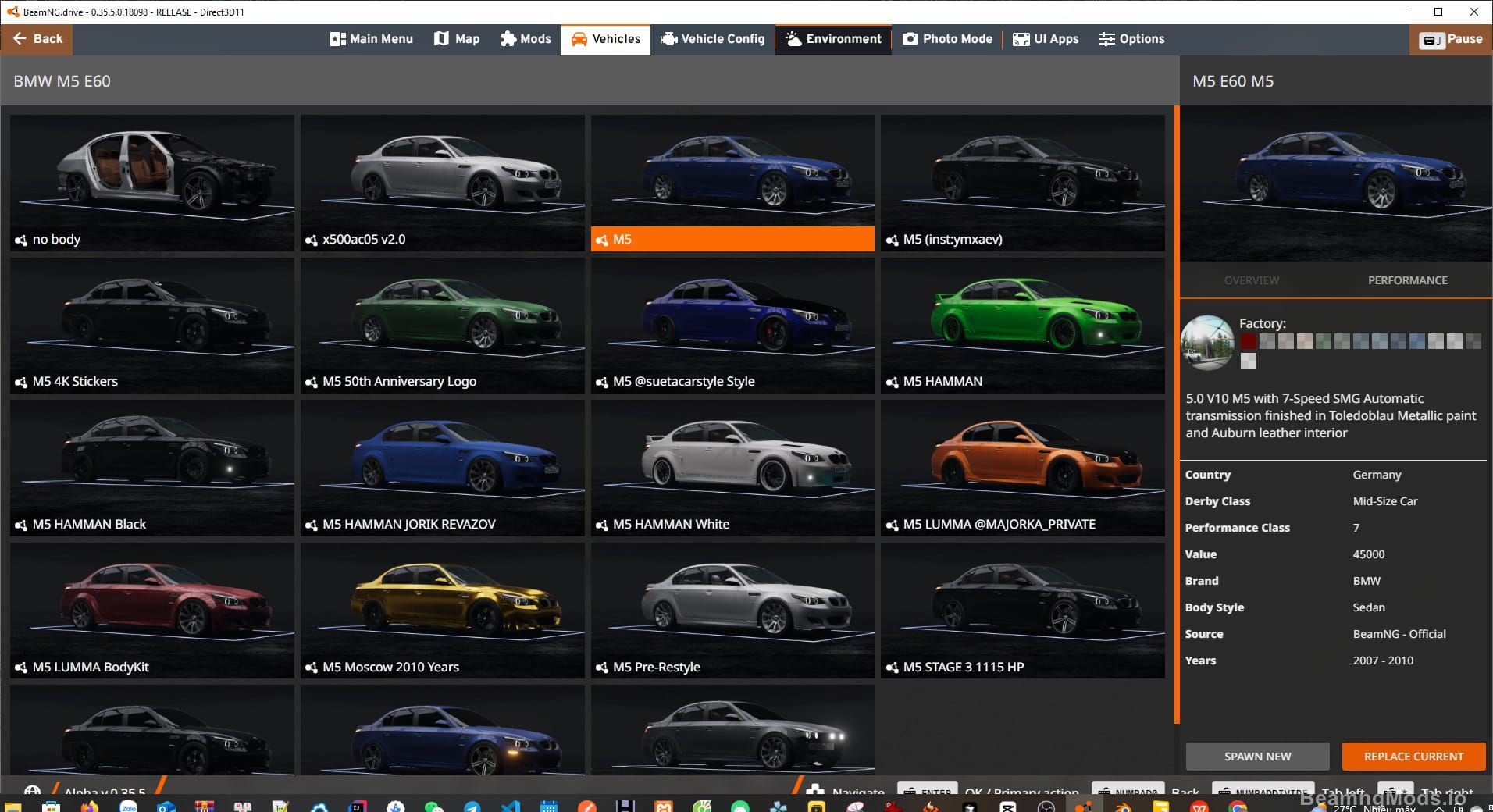
Task: Pause the simulation
Action: (1451, 40)
